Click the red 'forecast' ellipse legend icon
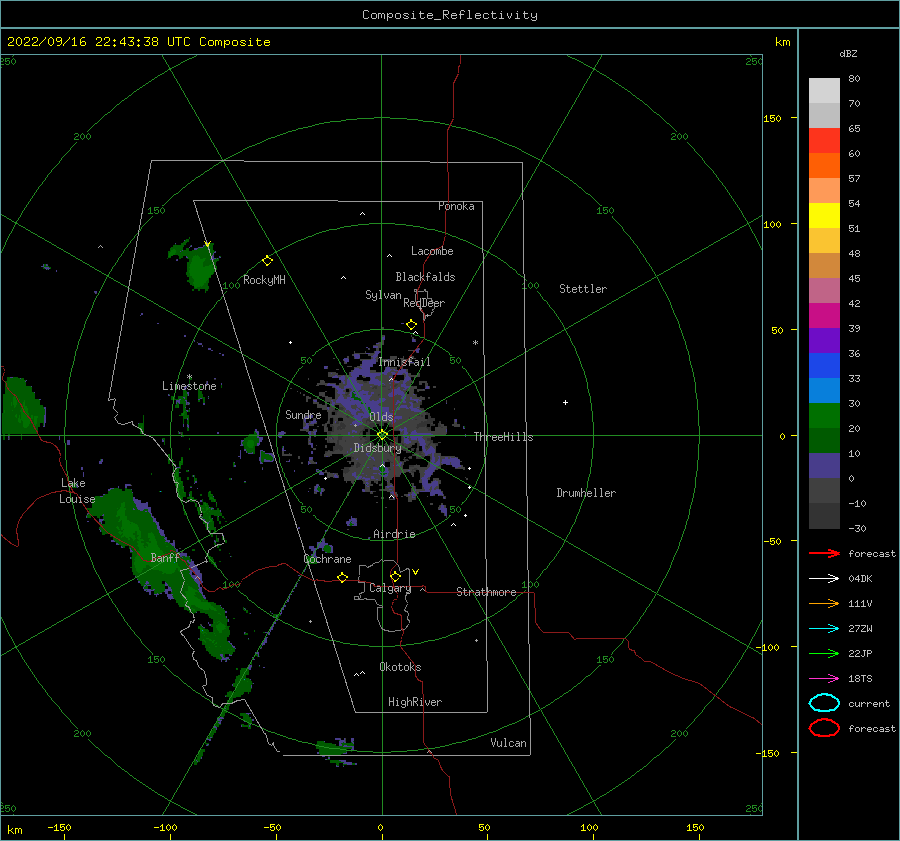 [824, 728]
